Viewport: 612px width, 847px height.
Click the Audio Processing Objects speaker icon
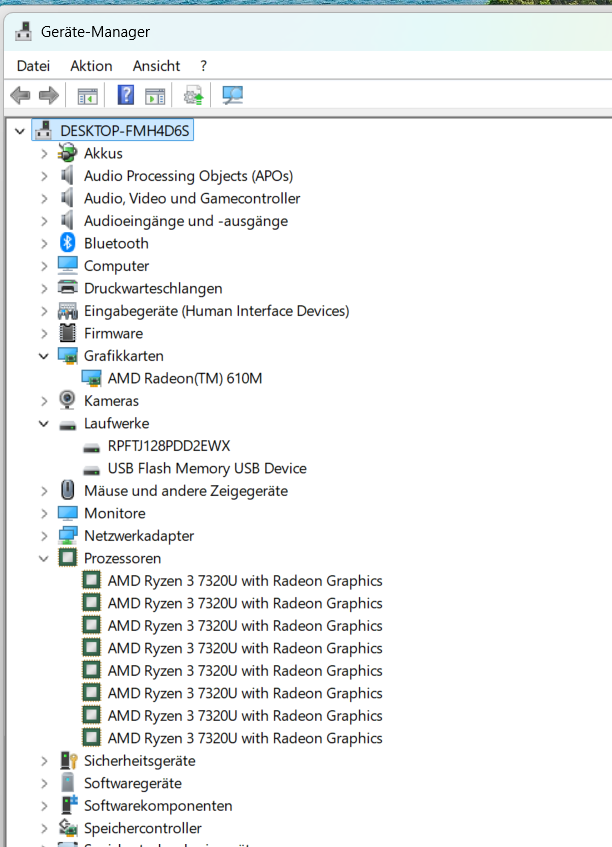coord(67,176)
